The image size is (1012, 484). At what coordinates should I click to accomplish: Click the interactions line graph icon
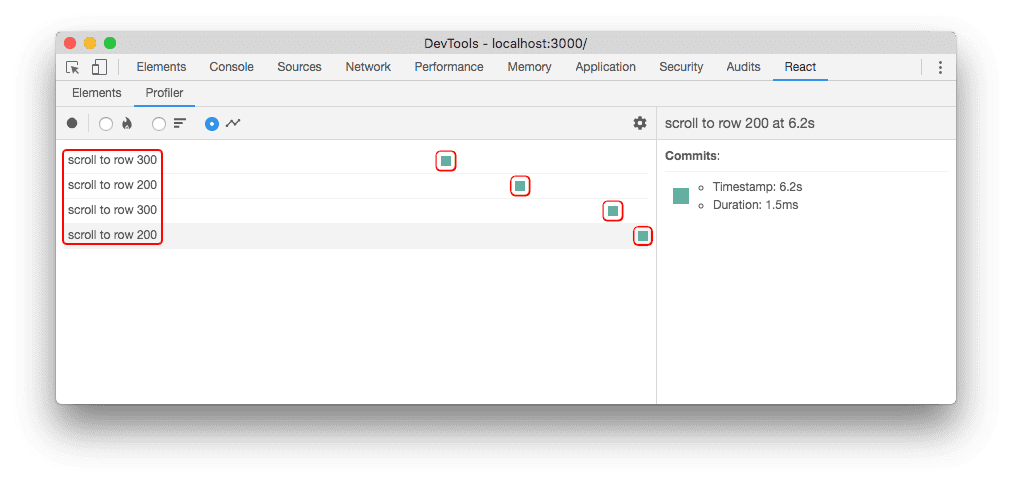point(233,123)
